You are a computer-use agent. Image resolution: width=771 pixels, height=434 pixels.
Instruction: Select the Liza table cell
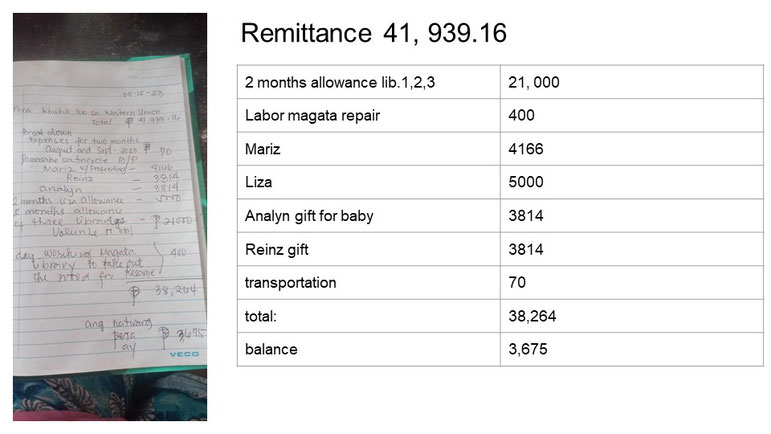369,182
